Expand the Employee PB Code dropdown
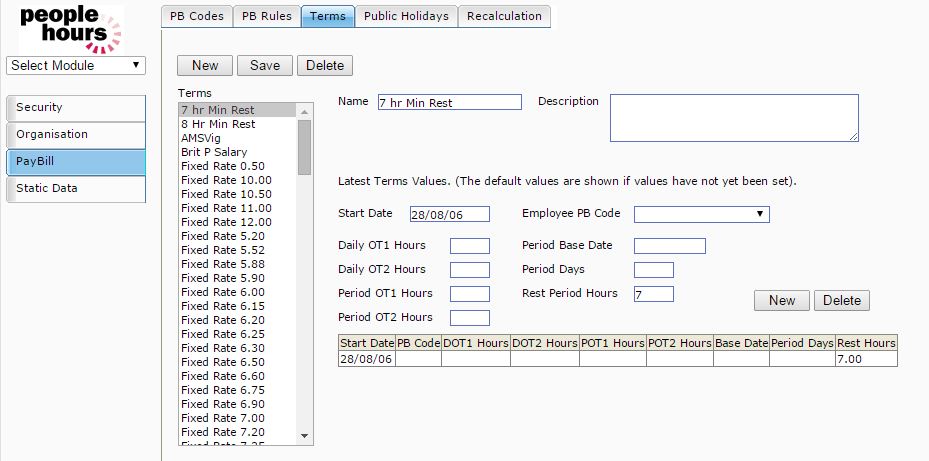 coord(701,214)
